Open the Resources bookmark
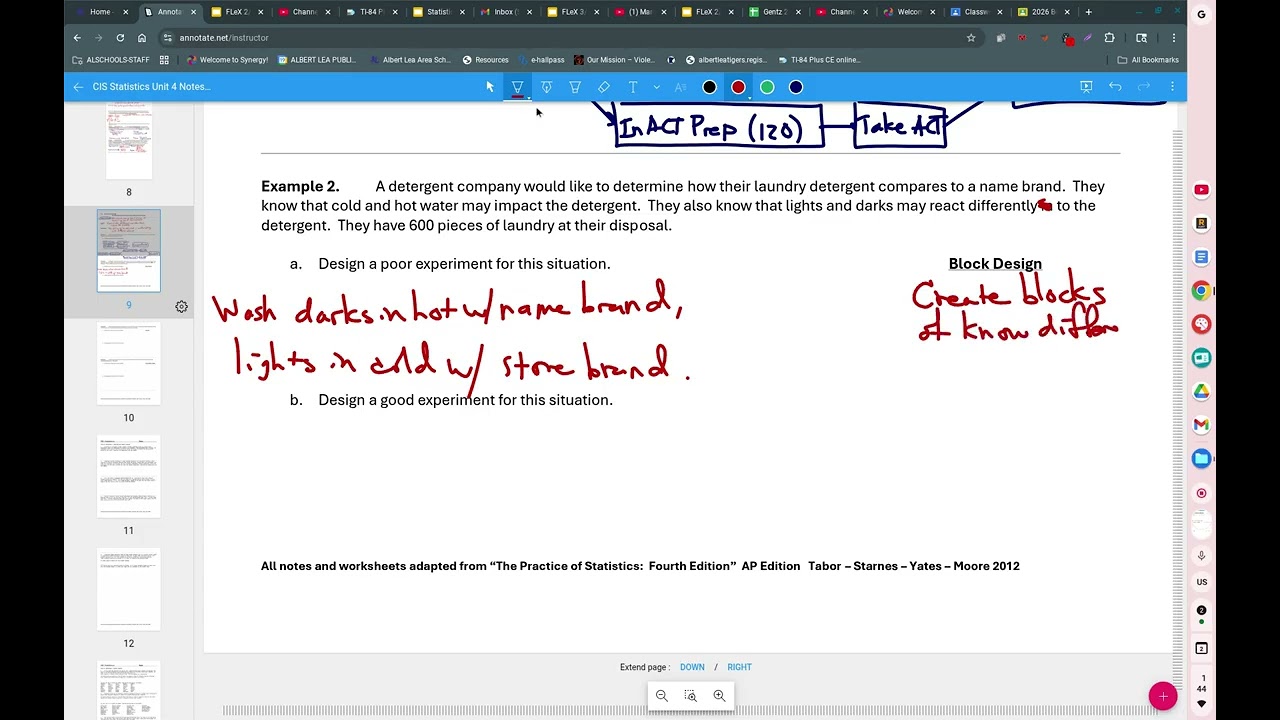1280x720 pixels. [x=485, y=60]
